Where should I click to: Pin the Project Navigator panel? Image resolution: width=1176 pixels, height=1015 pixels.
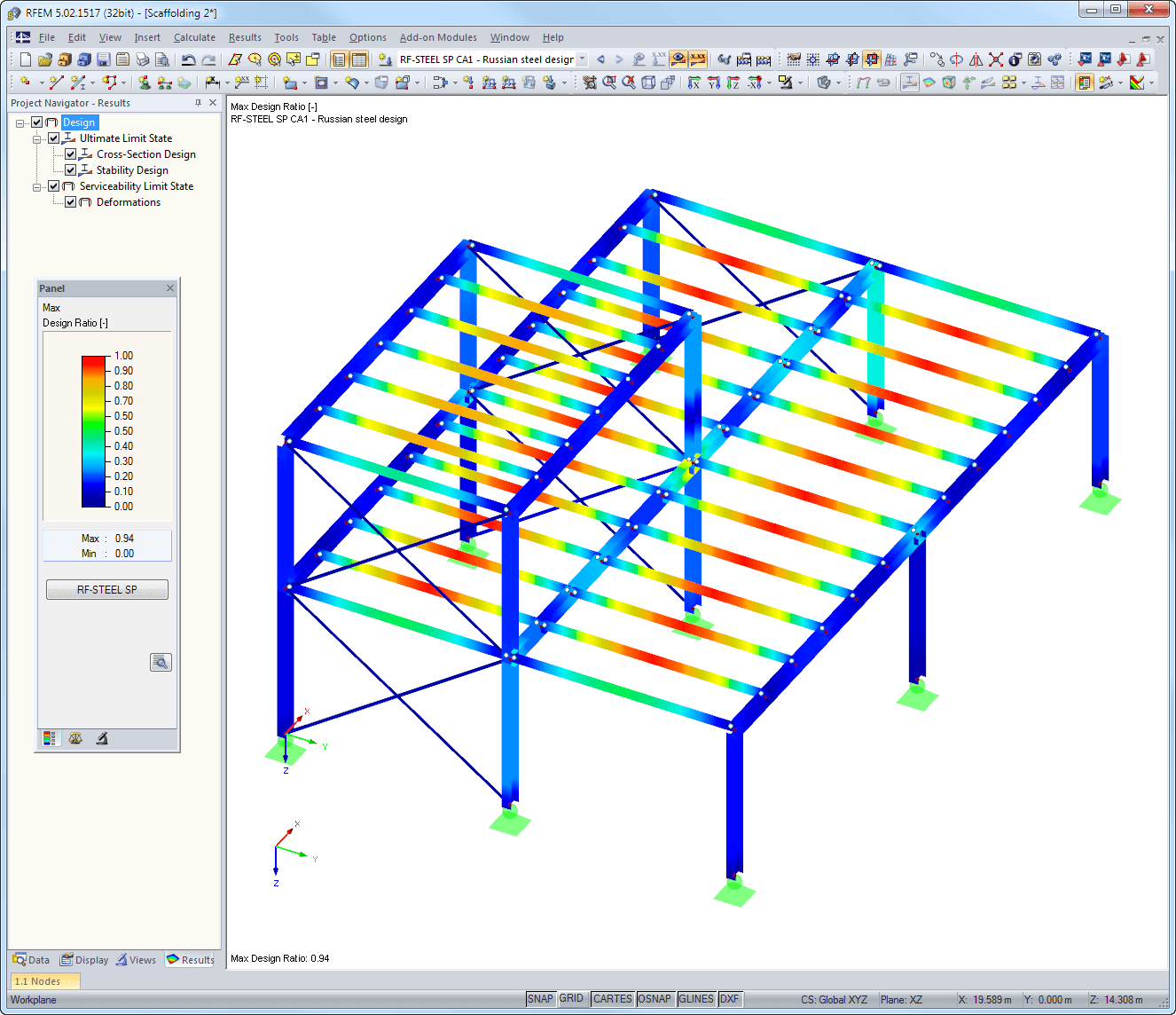click(x=198, y=103)
